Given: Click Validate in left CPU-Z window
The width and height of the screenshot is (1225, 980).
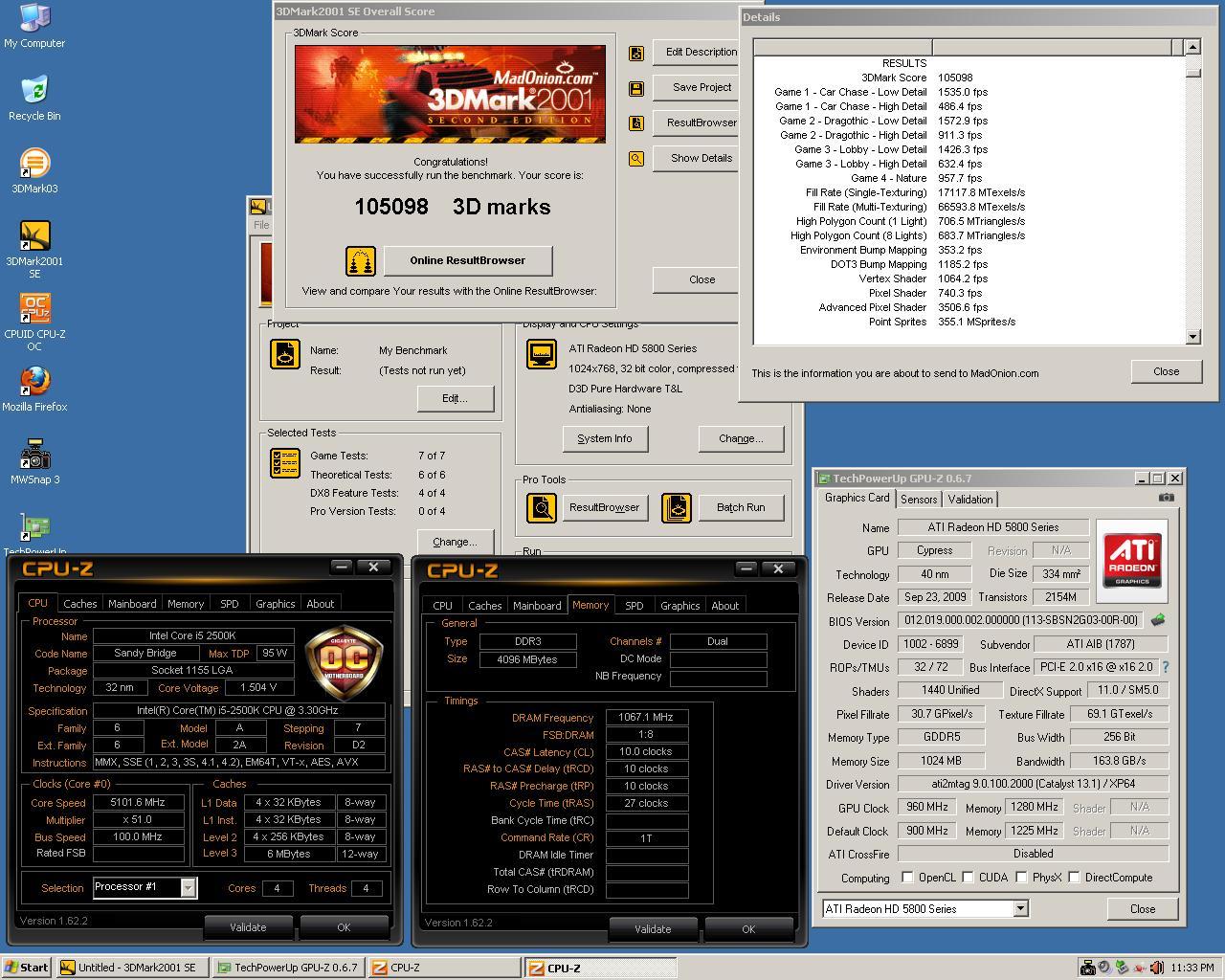Looking at the screenshot, I should (248, 927).
